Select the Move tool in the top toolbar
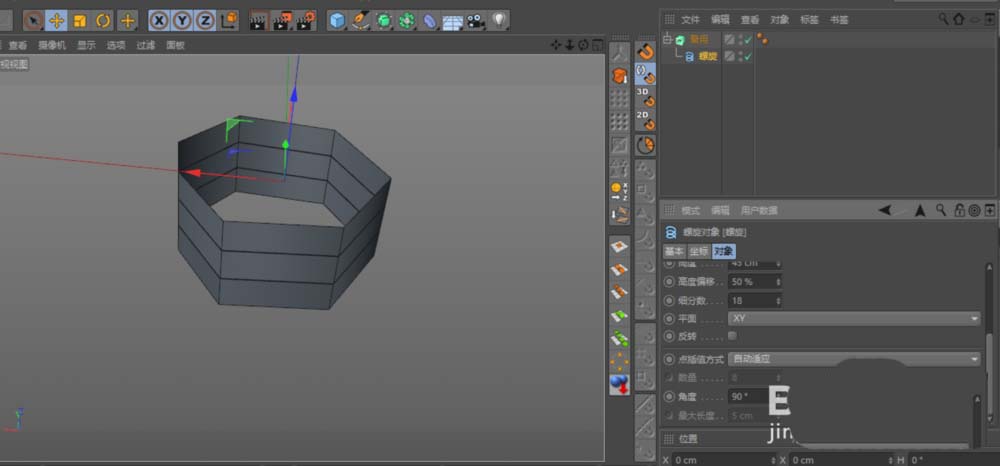 pyautogui.click(x=57, y=20)
